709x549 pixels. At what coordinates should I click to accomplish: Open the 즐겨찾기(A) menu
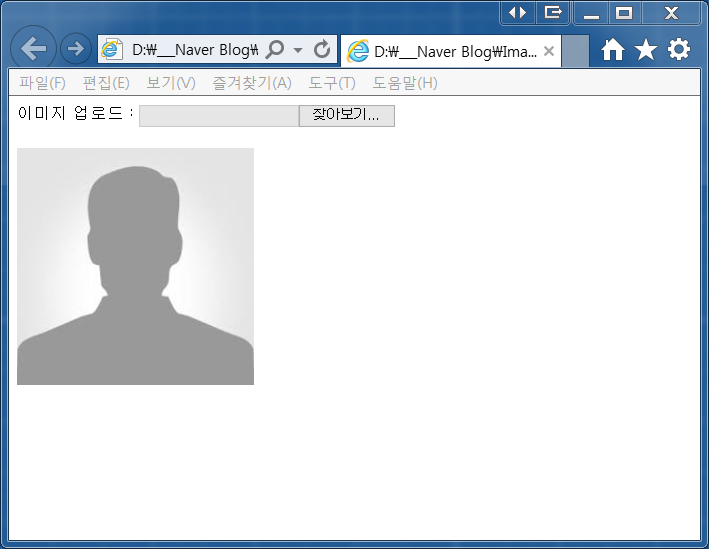tap(252, 83)
